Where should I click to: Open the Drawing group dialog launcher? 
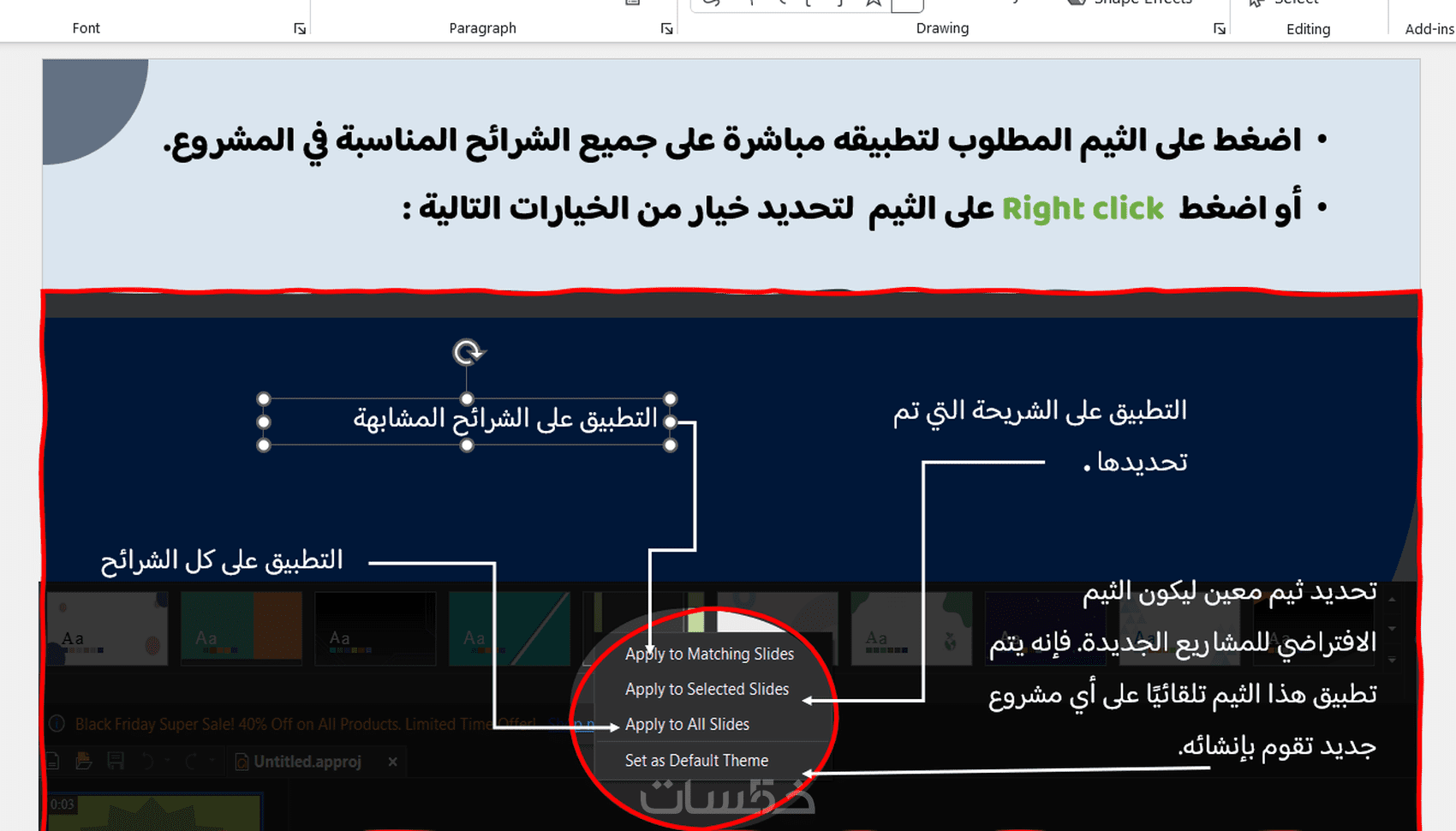(x=1219, y=29)
